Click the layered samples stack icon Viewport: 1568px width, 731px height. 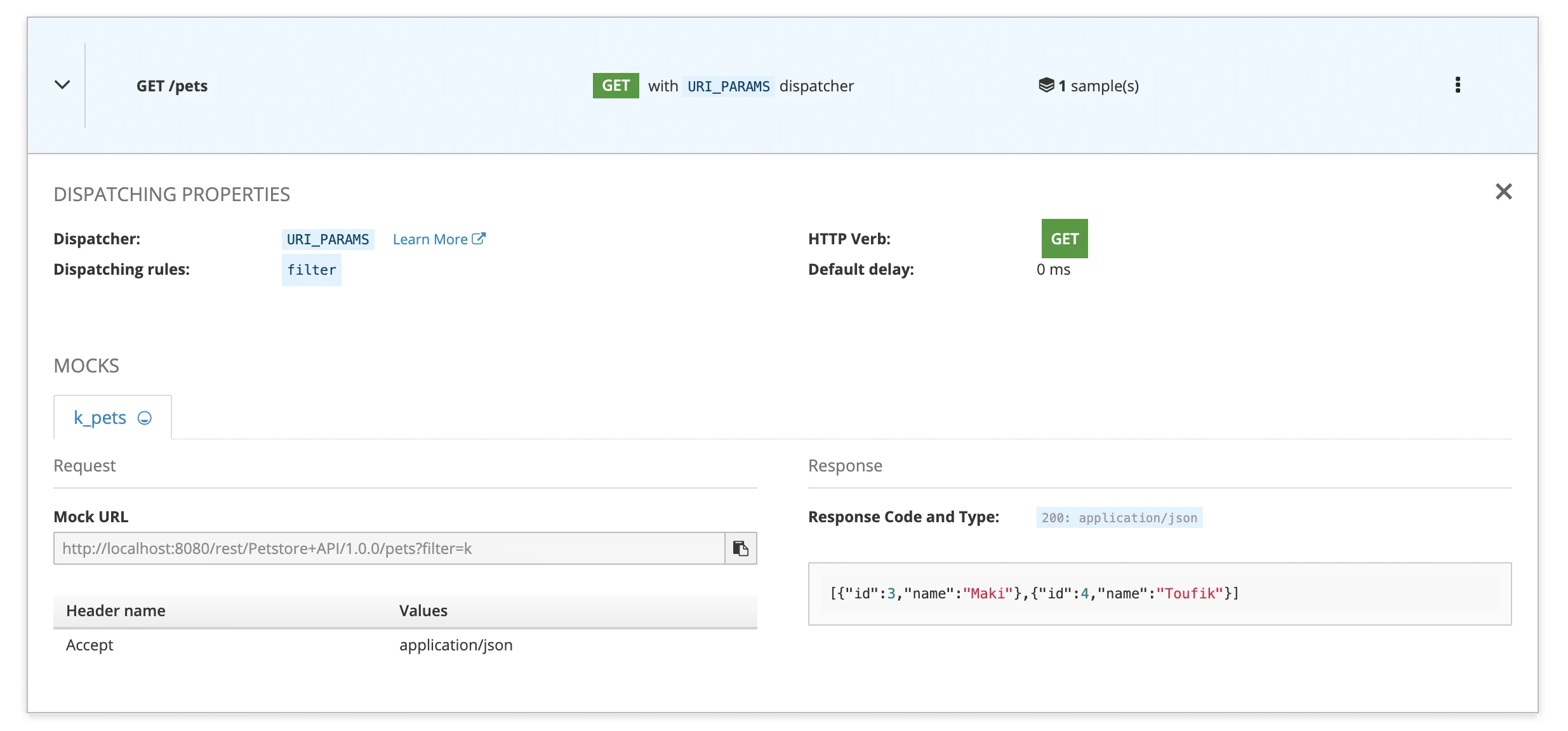[x=1046, y=85]
